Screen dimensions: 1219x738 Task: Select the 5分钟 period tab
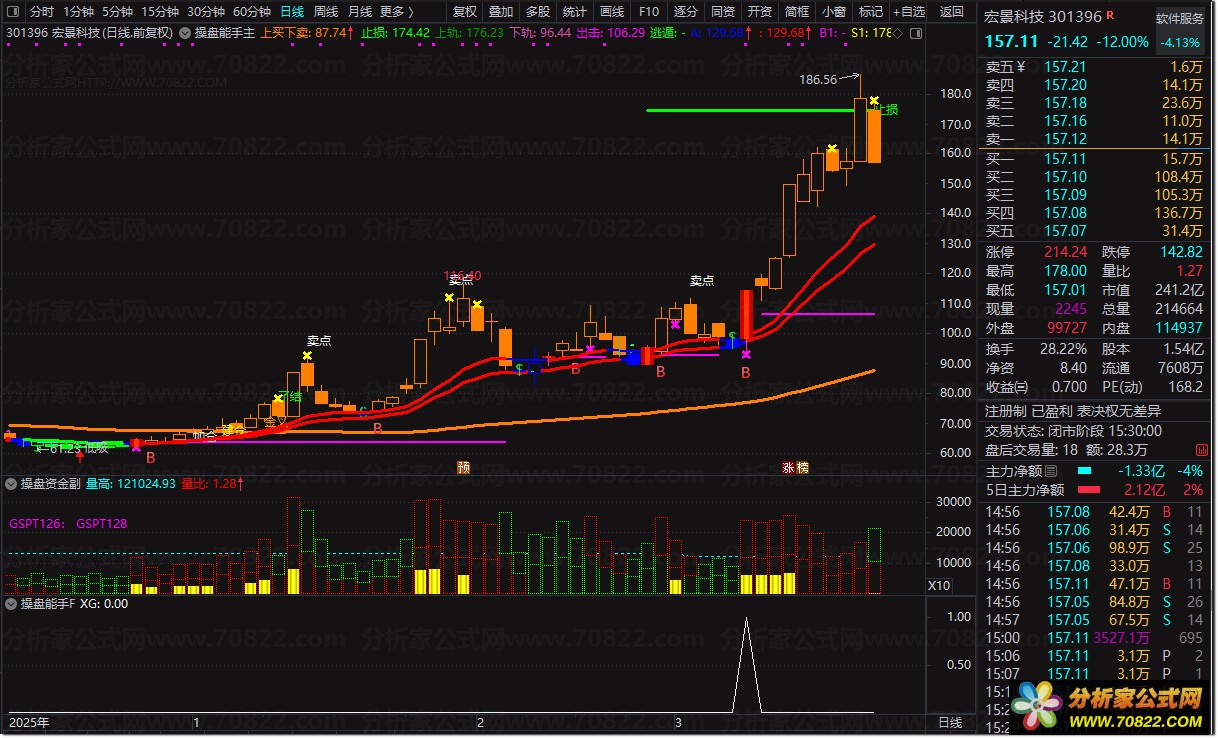click(118, 12)
